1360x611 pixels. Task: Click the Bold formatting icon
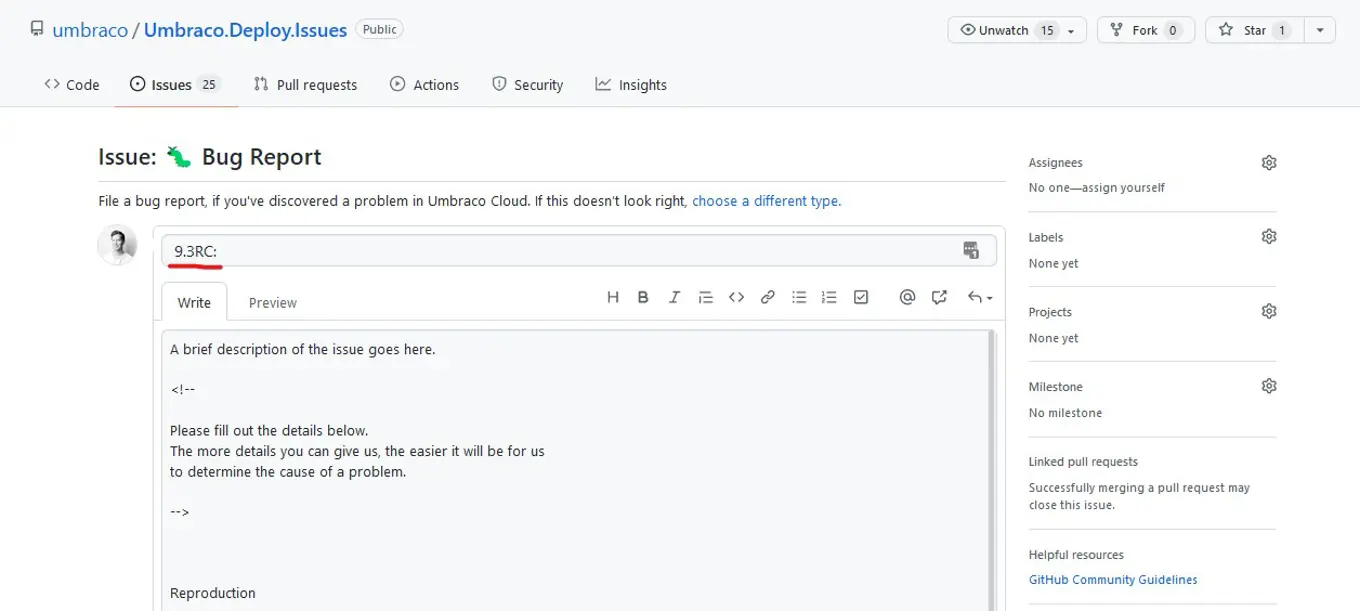(643, 296)
